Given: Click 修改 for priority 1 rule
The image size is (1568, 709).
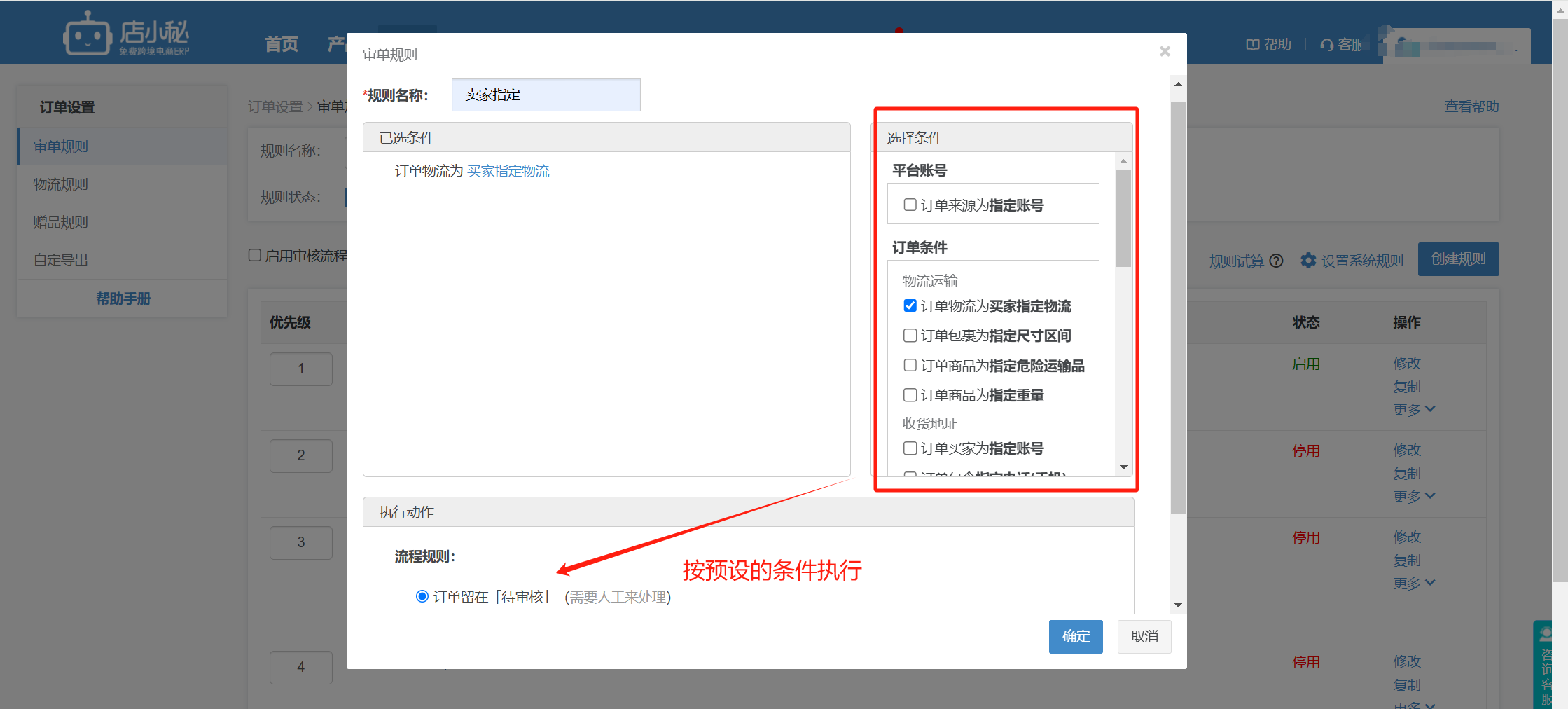Looking at the screenshot, I should pos(1407,363).
